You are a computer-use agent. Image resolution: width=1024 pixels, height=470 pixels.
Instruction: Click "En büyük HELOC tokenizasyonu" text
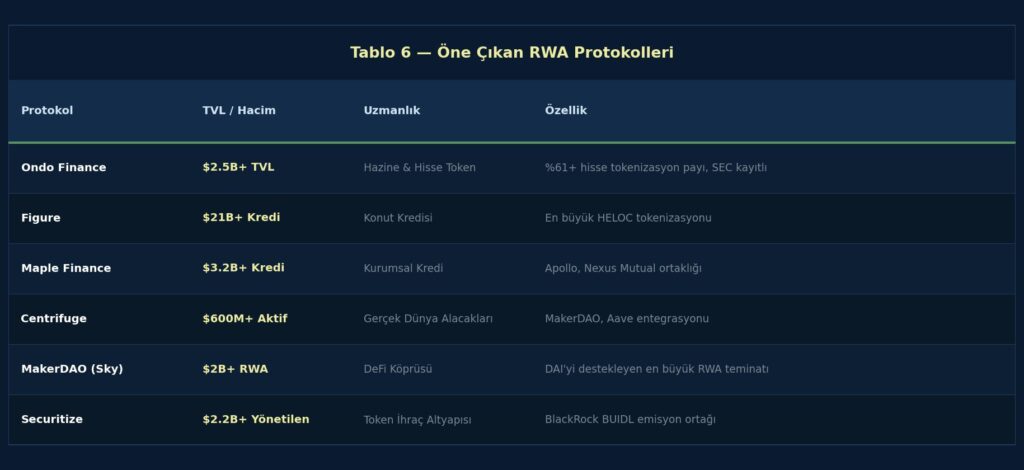628,218
